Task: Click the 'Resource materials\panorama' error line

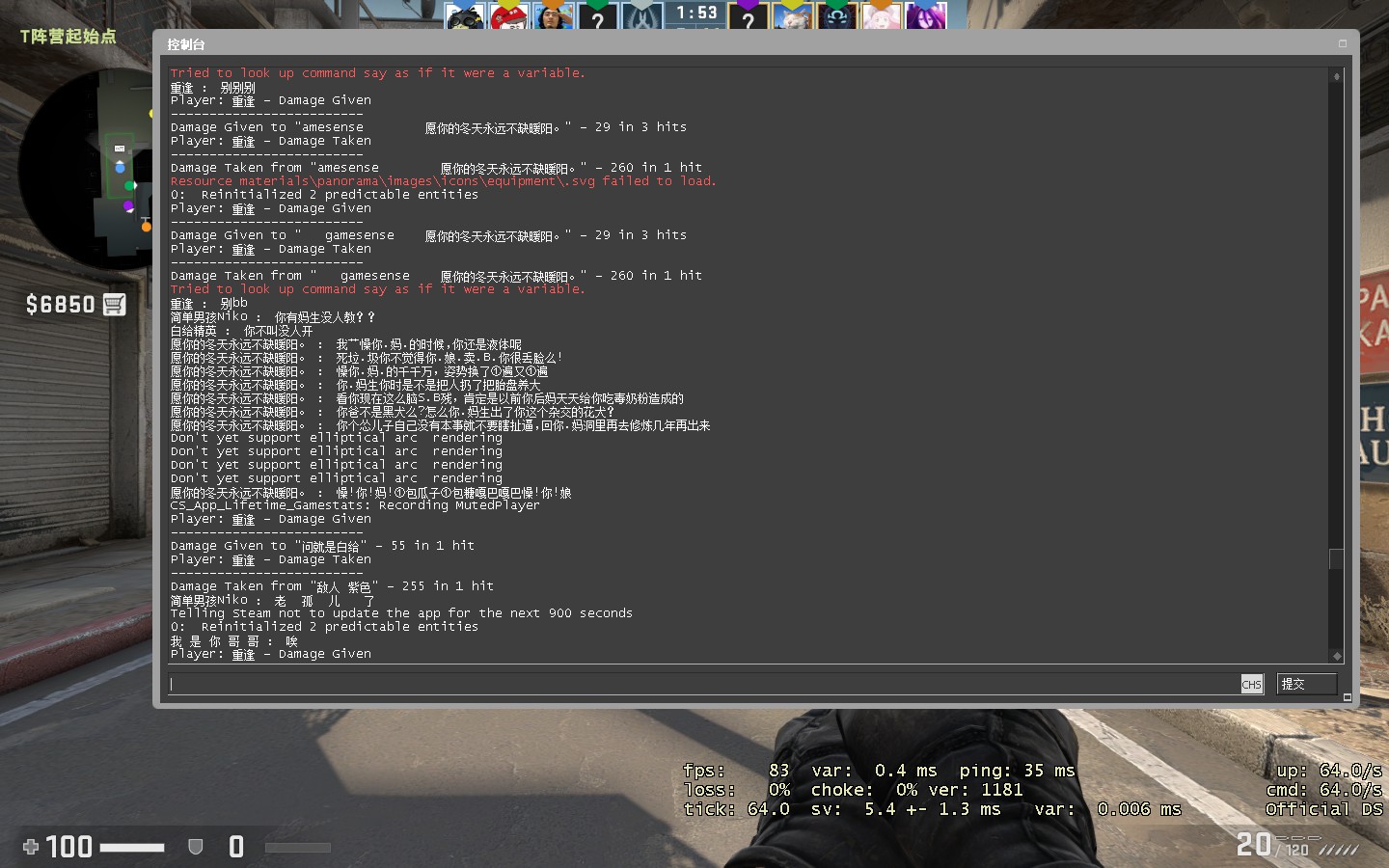Action: (x=443, y=181)
